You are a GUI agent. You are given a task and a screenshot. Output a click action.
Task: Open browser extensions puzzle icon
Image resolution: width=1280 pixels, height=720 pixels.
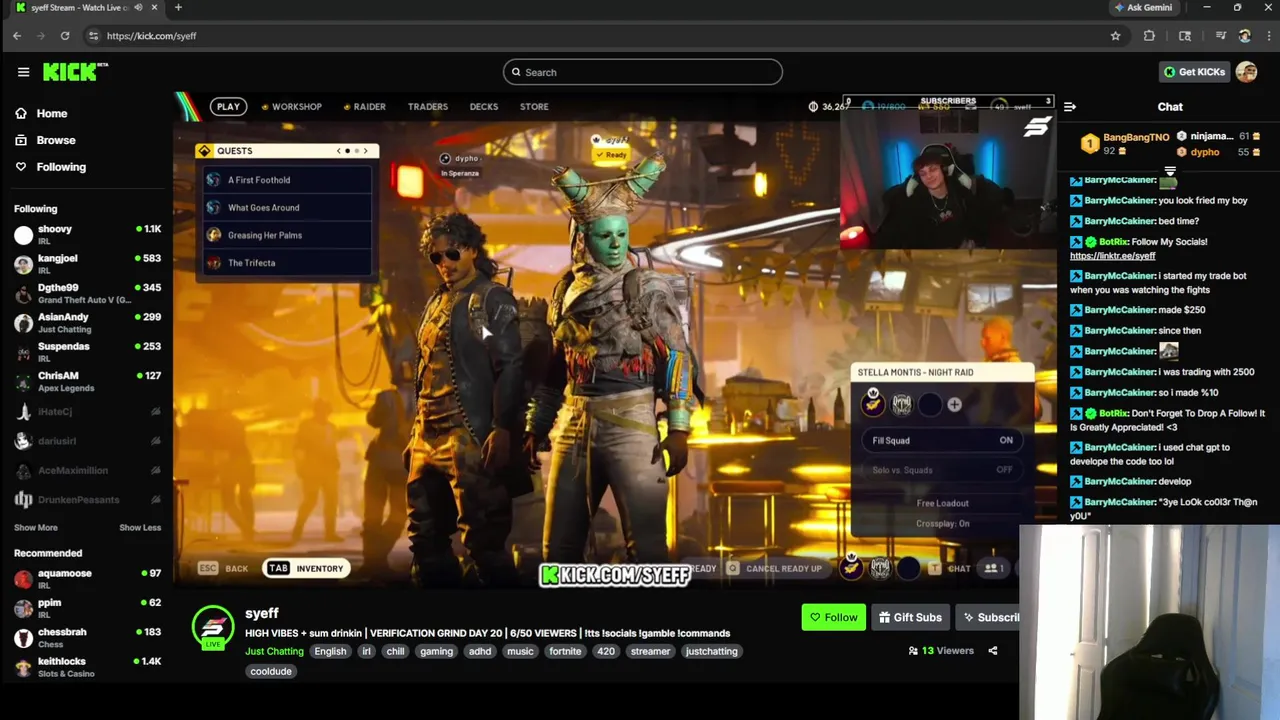pyautogui.click(x=1149, y=36)
